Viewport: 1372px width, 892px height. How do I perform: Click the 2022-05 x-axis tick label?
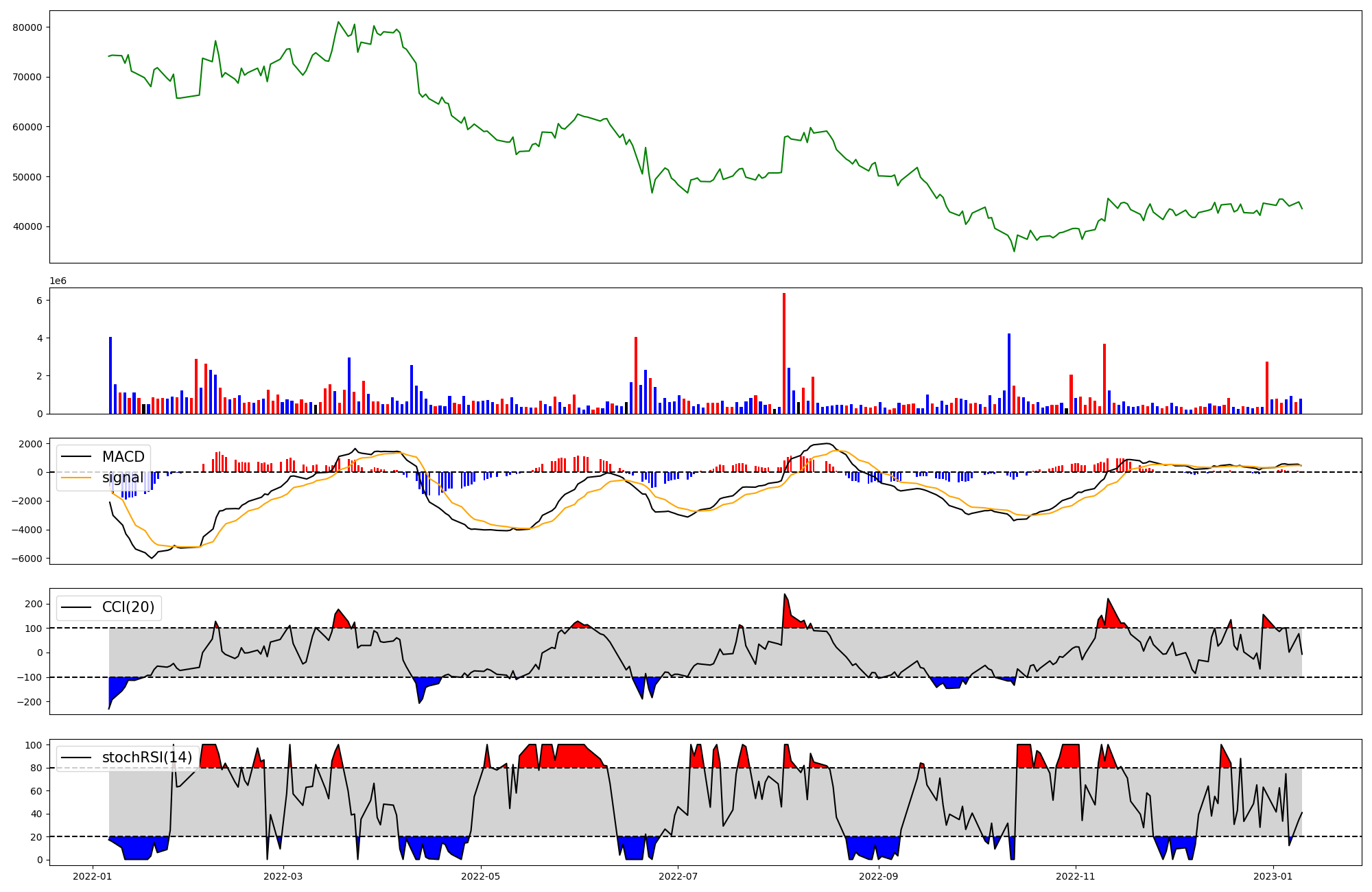coord(480,876)
